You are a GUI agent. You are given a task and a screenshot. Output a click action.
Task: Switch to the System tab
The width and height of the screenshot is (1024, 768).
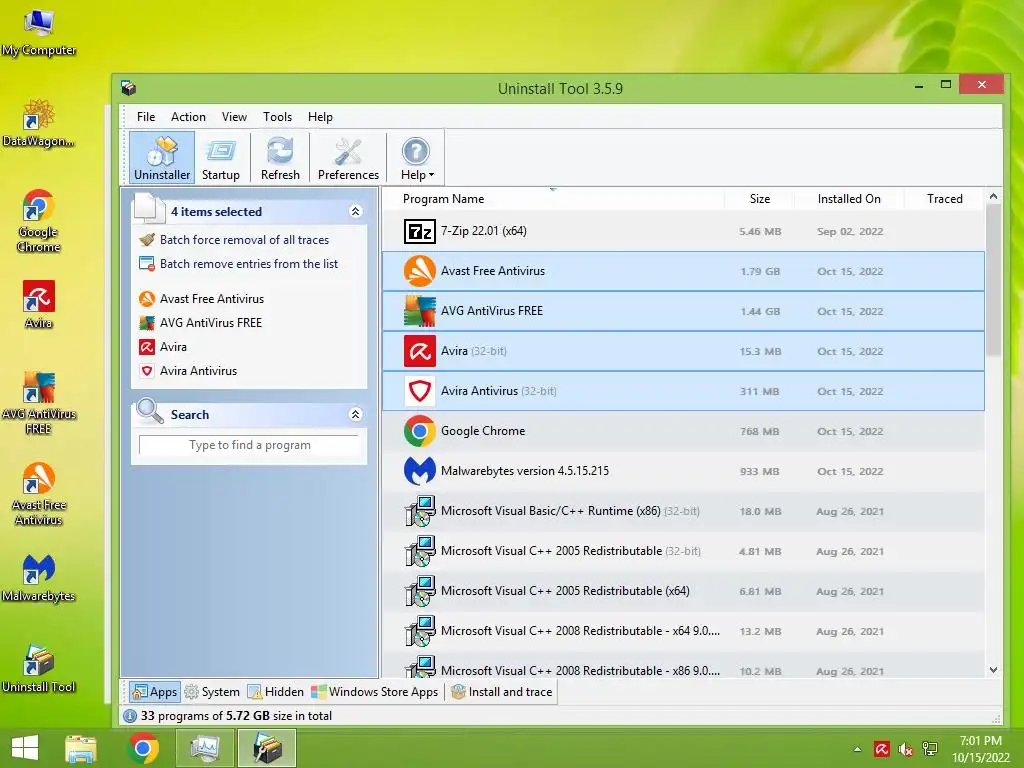[212, 692]
